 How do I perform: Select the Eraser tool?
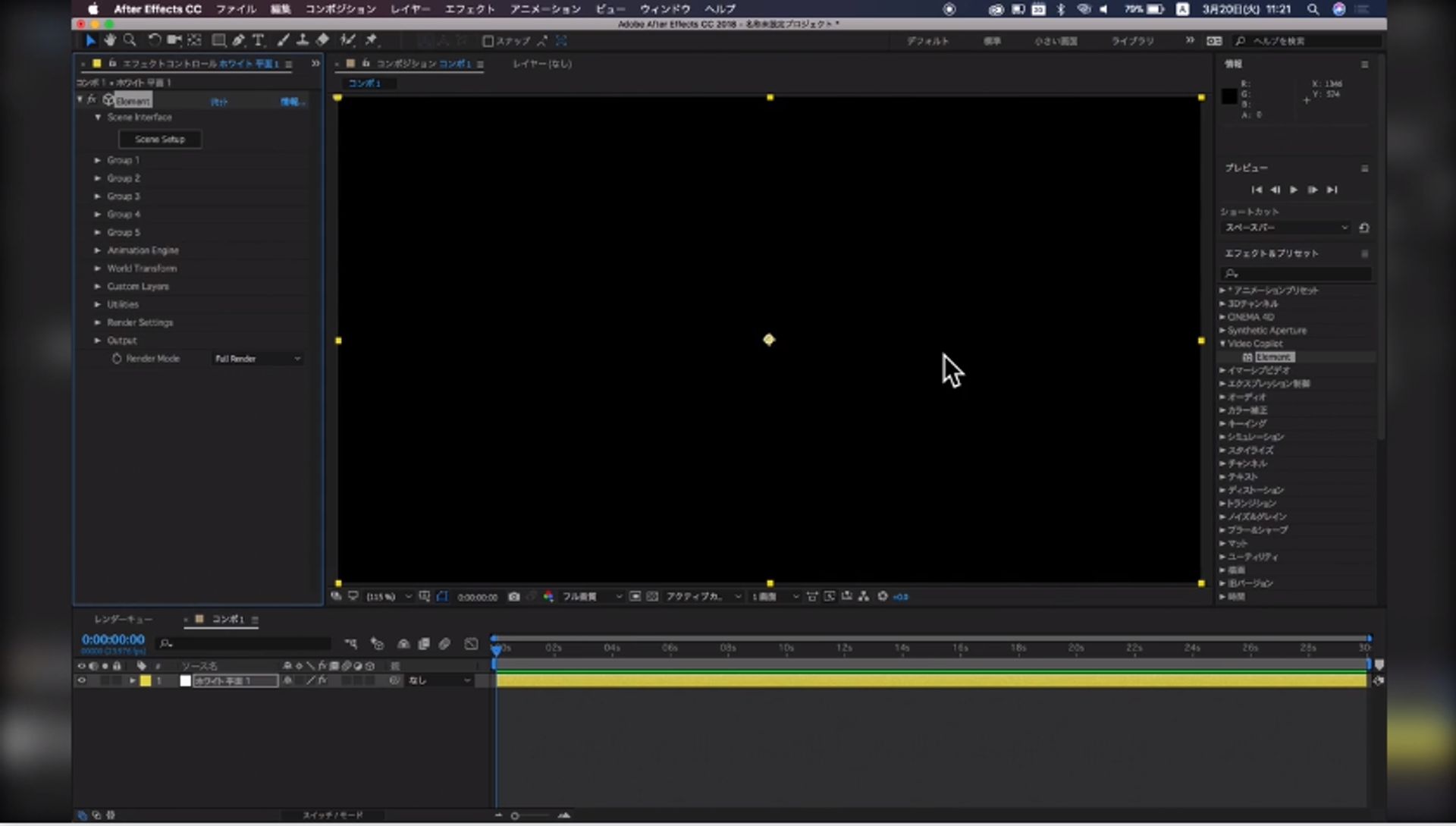322,41
